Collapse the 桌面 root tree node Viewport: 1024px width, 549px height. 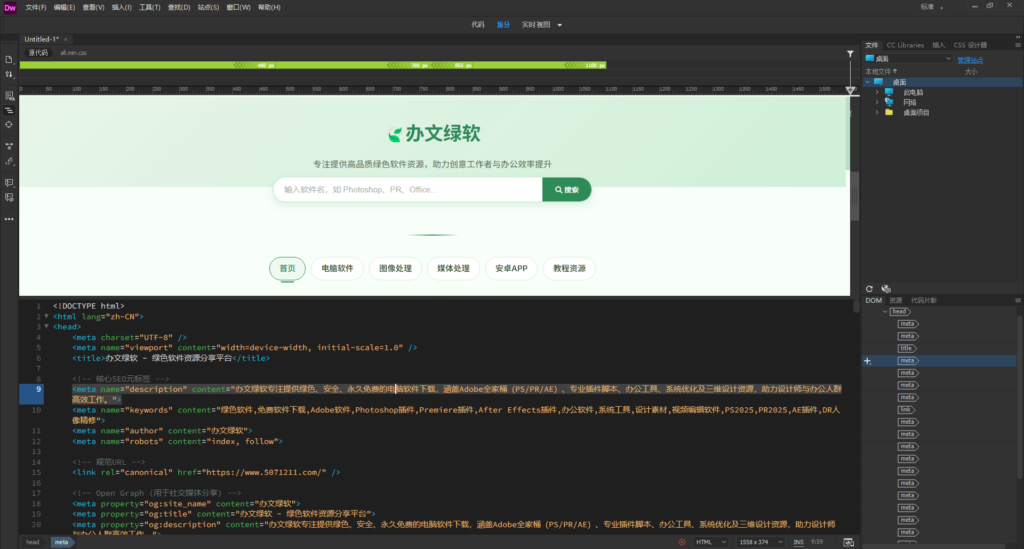tap(868, 82)
